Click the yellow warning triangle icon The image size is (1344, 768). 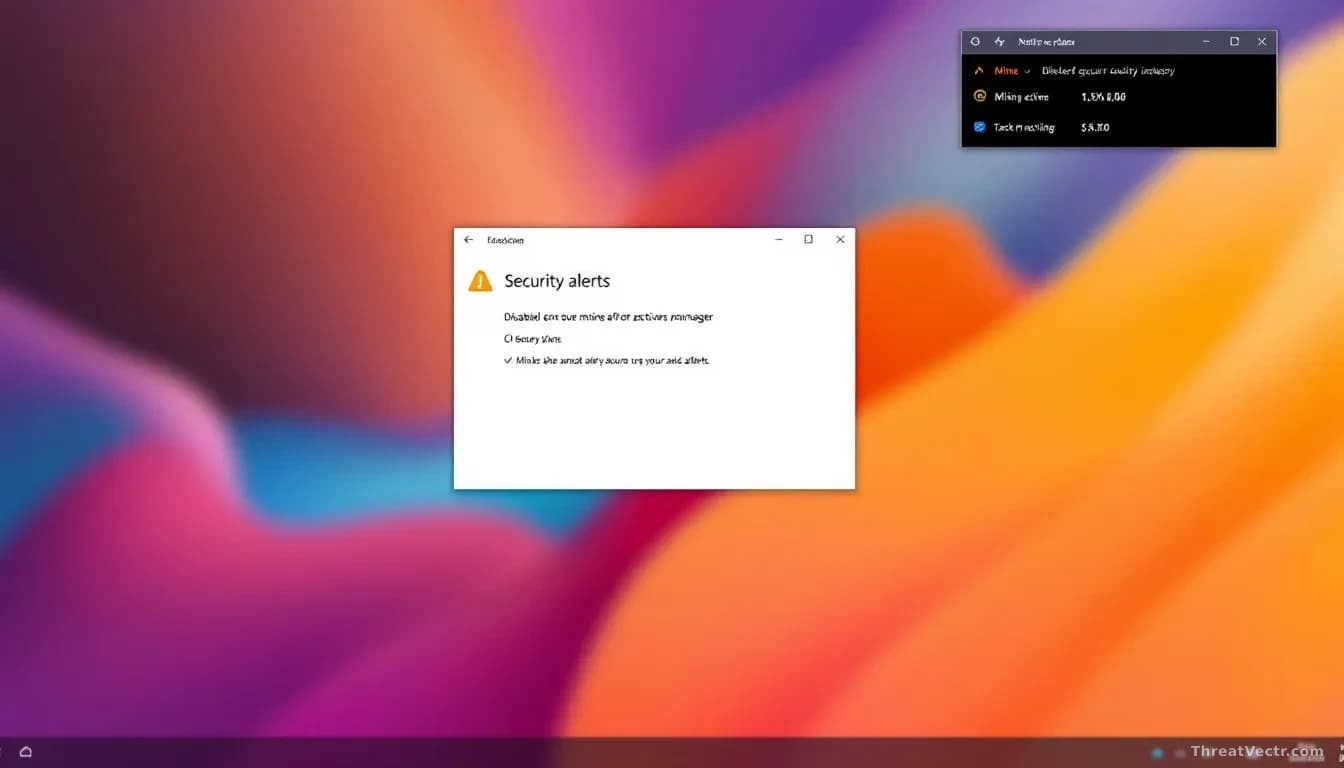(x=480, y=281)
